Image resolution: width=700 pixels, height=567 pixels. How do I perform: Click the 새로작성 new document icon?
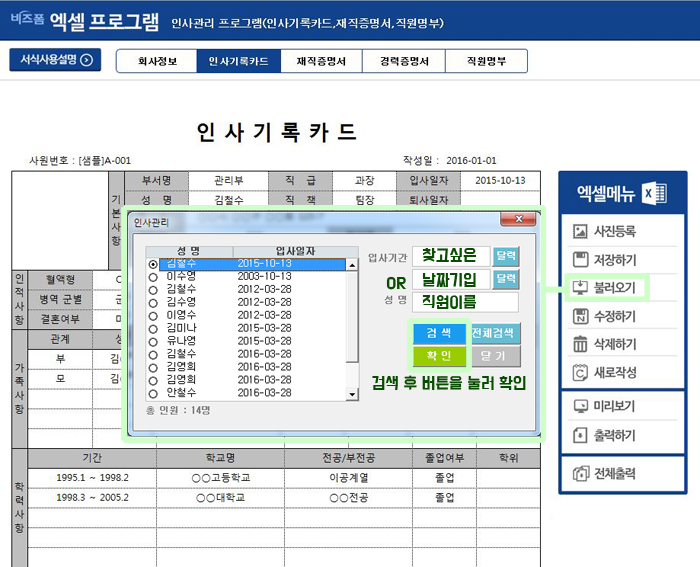pos(580,372)
